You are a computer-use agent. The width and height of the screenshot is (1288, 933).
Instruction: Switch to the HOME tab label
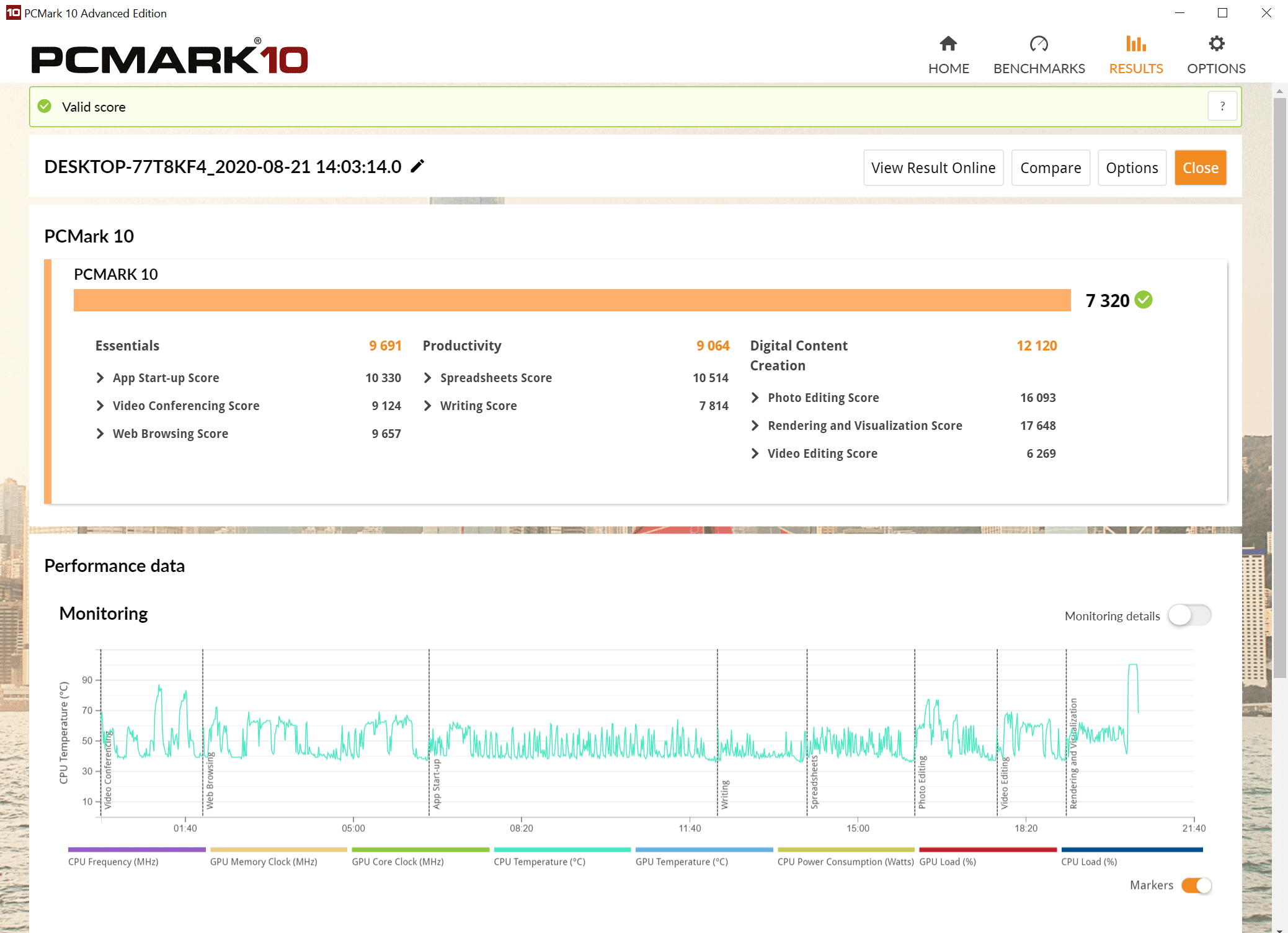pyautogui.click(x=948, y=68)
